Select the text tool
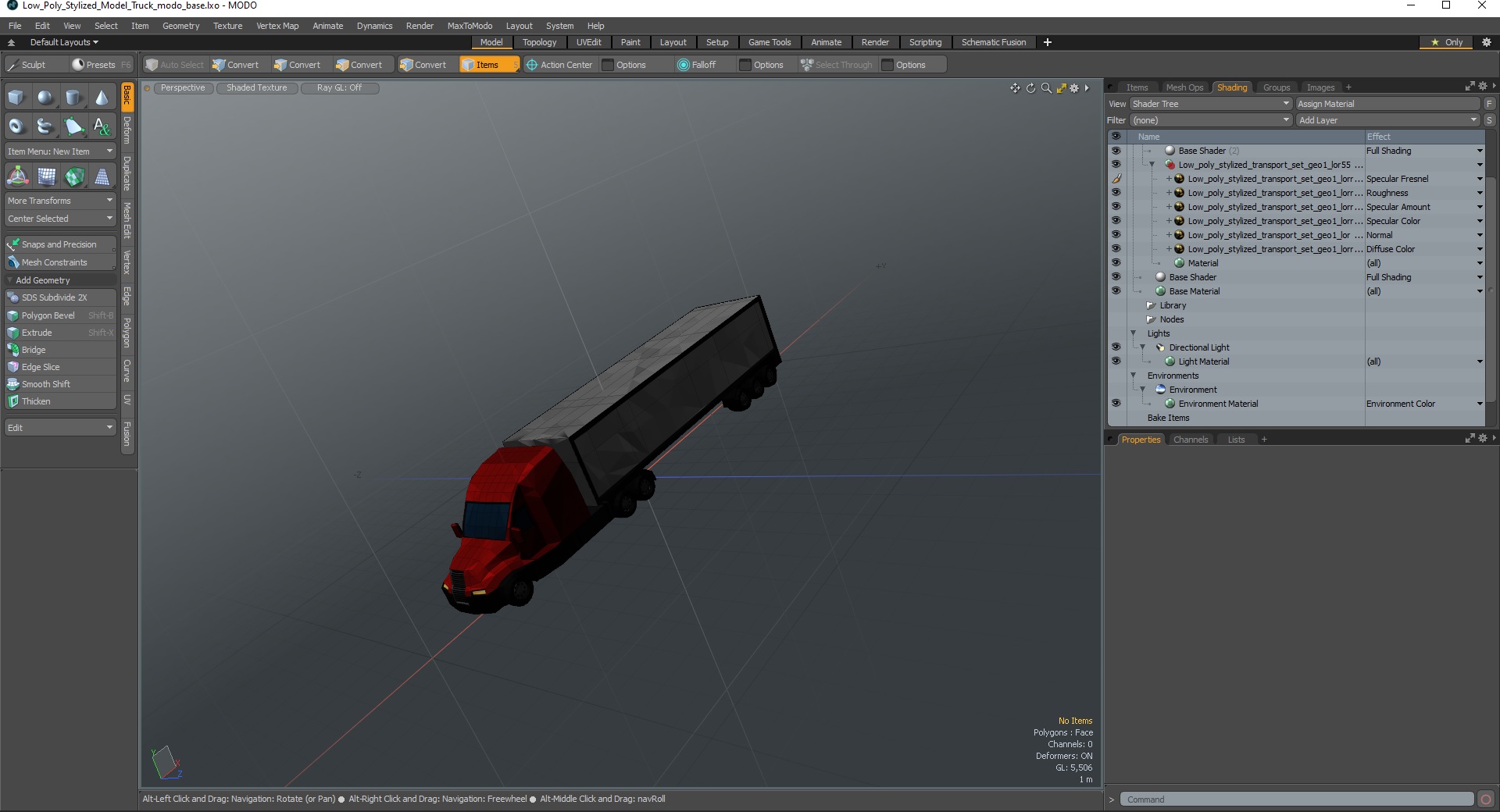Image resolution: width=1500 pixels, height=812 pixels. 102,126
